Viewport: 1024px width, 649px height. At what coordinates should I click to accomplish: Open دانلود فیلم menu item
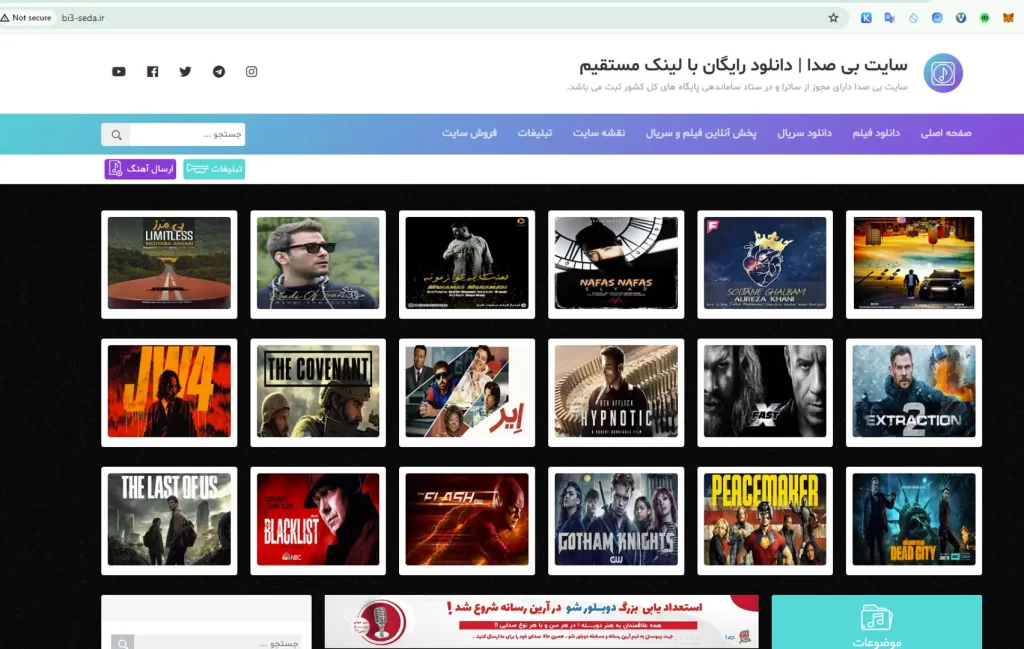876,133
